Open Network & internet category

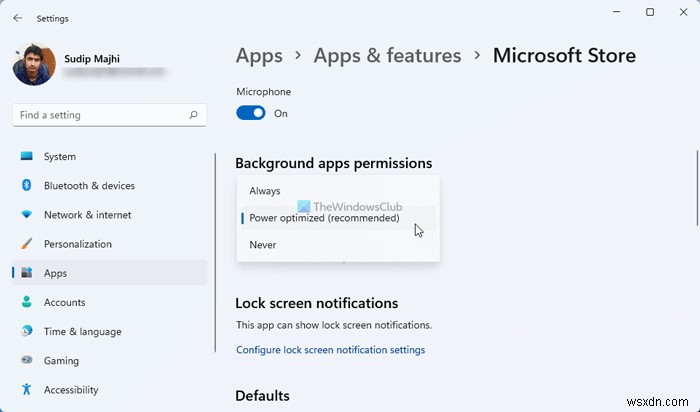109,215
